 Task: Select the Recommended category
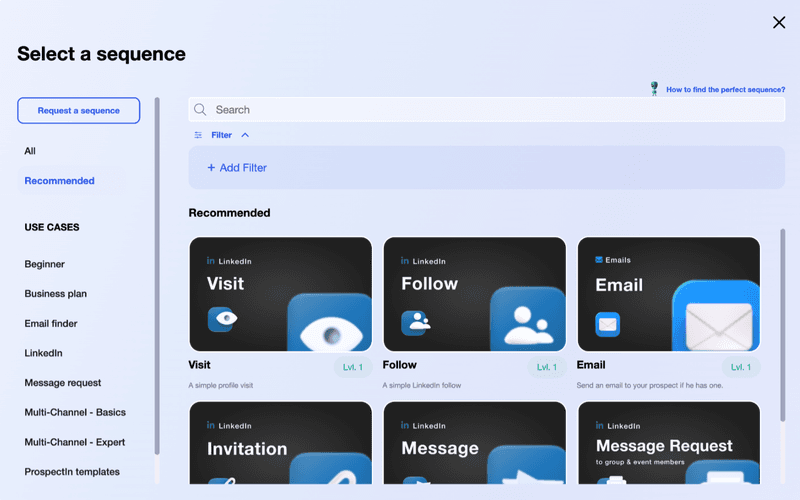[x=59, y=181]
